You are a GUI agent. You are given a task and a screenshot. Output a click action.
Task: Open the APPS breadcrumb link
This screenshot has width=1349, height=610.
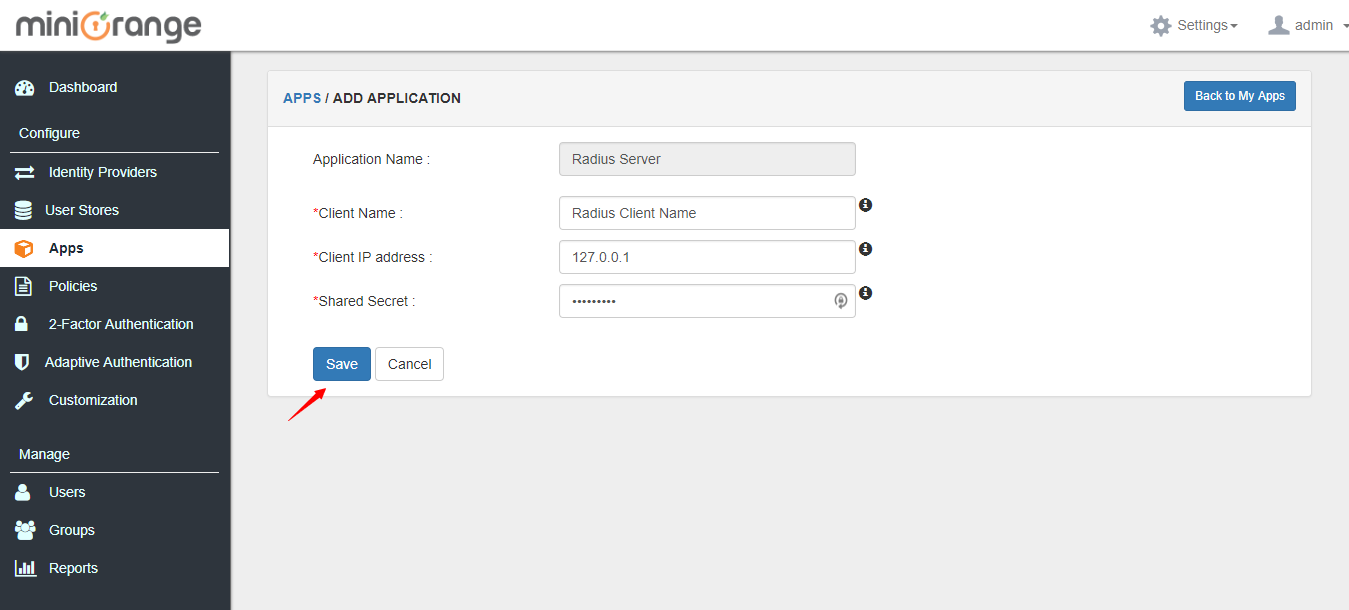coord(302,97)
